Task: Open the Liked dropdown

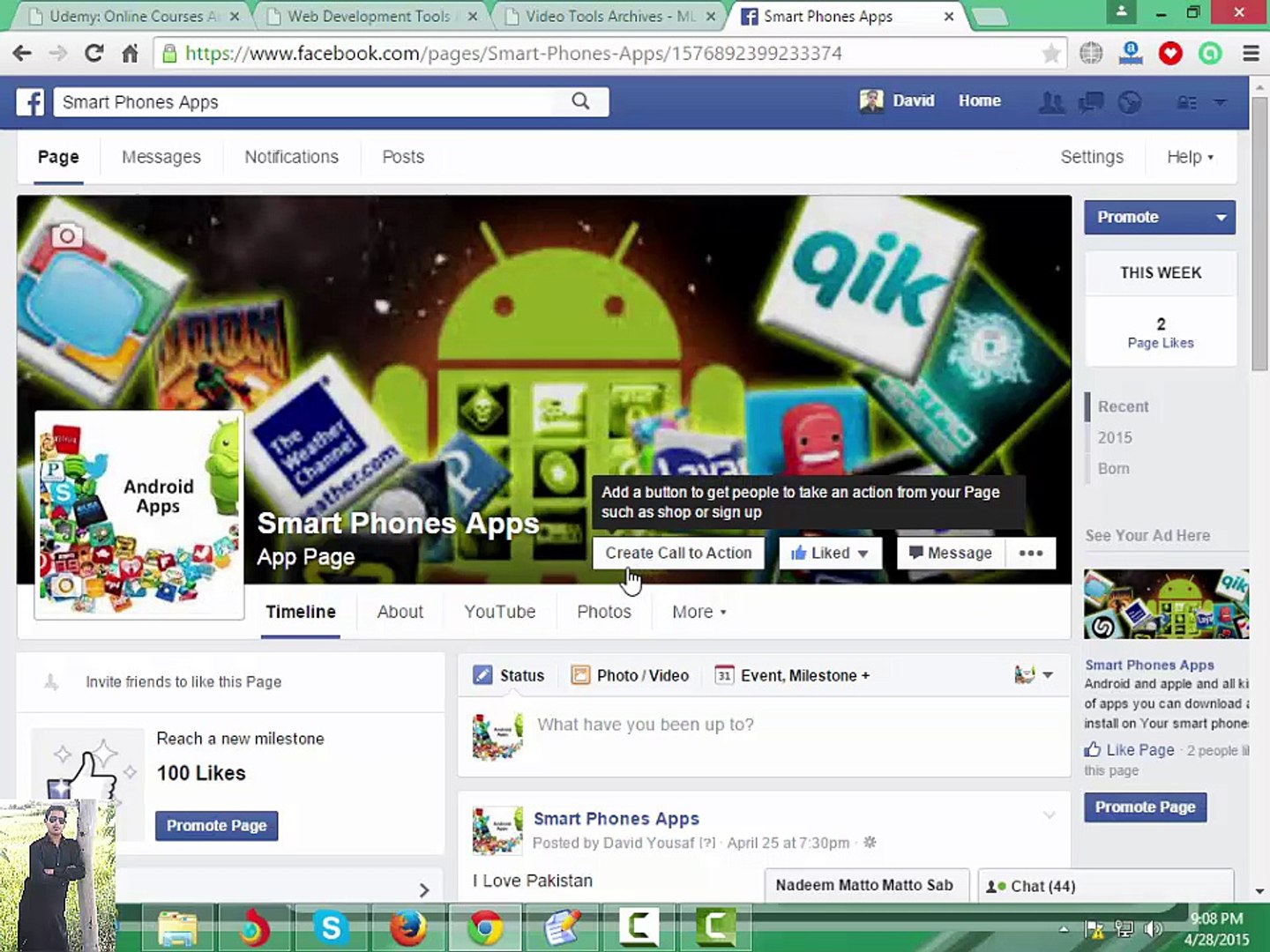Action: 830,553
